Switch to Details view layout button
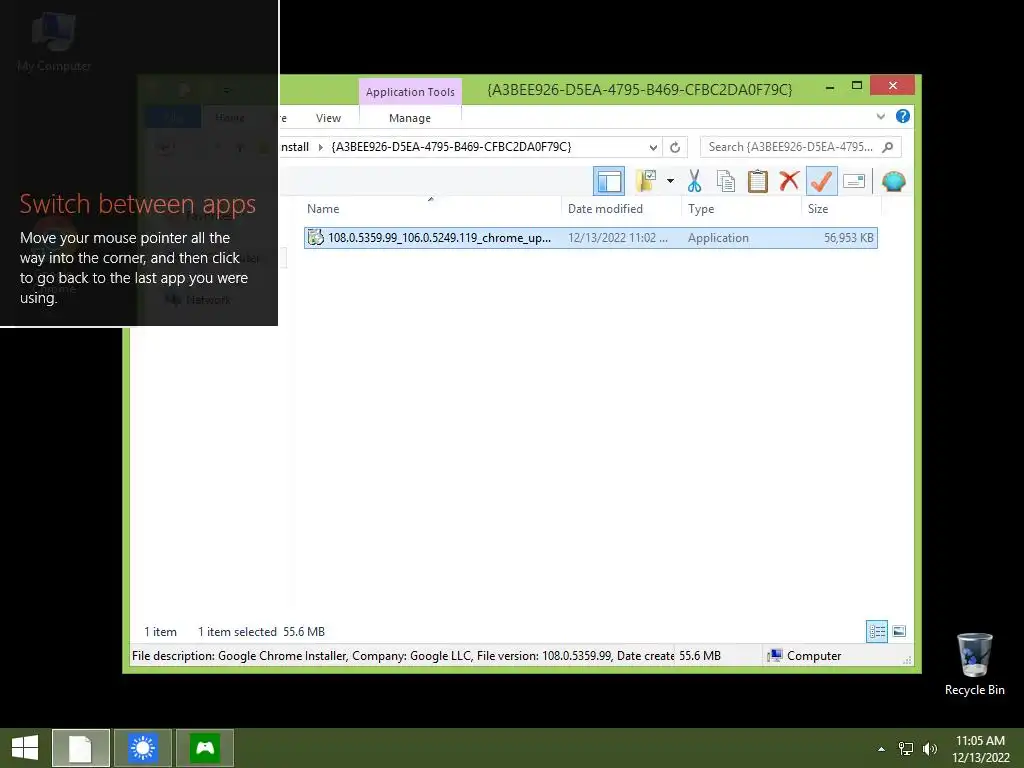Screen dimensions: 1024x768 876,631
